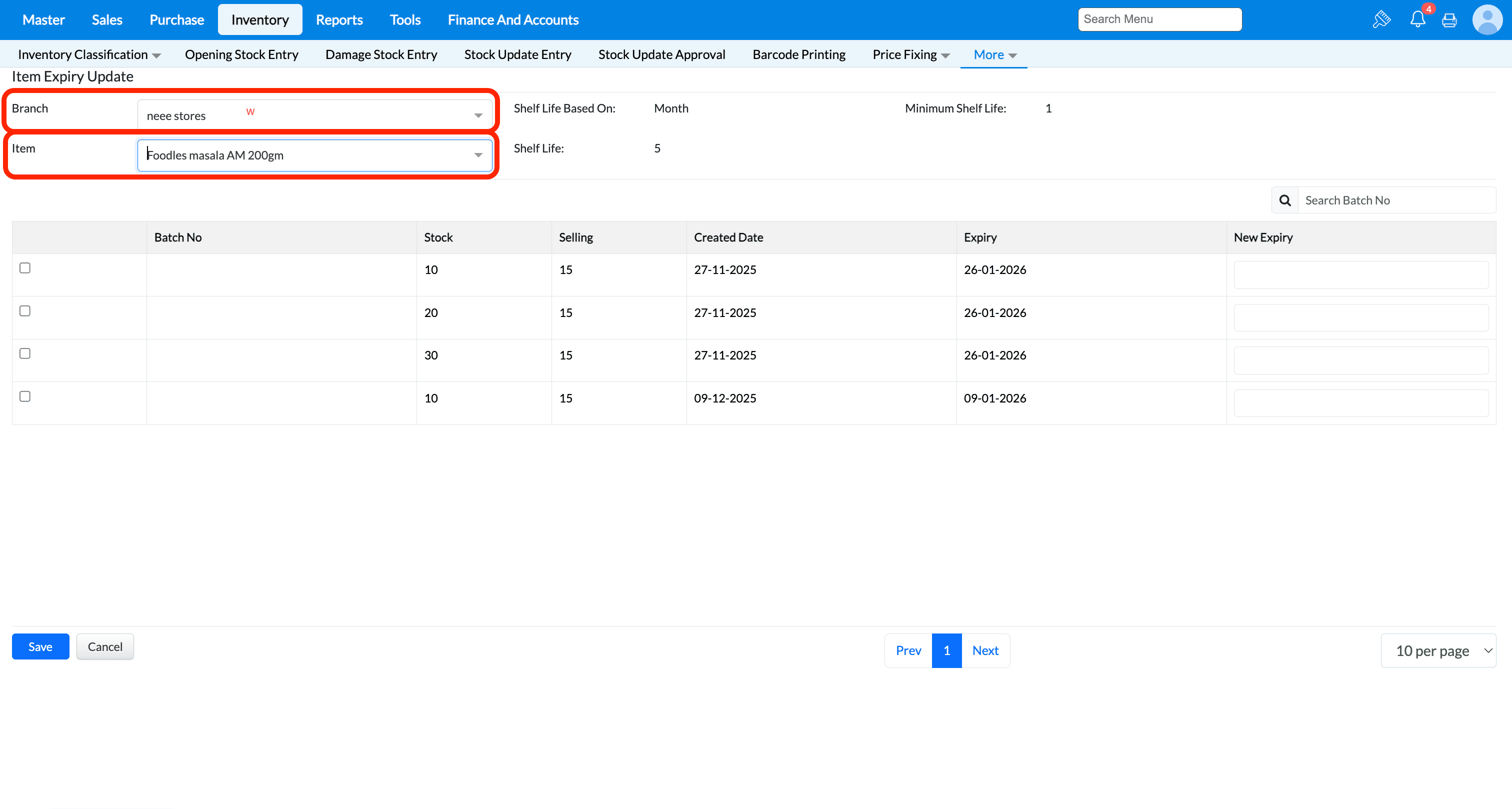Image resolution: width=1512 pixels, height=809 pixels.
Task: Click the Cancel button
Action: 105,646
